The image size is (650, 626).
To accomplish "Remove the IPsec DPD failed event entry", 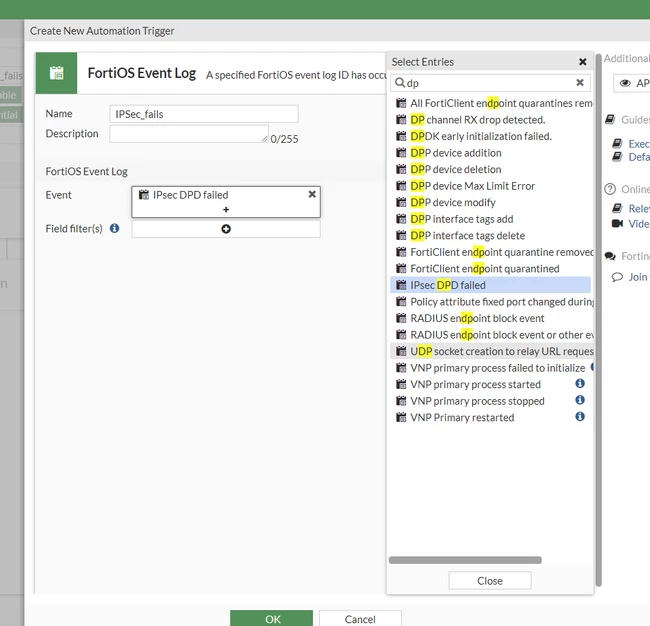I will (312, 194).
